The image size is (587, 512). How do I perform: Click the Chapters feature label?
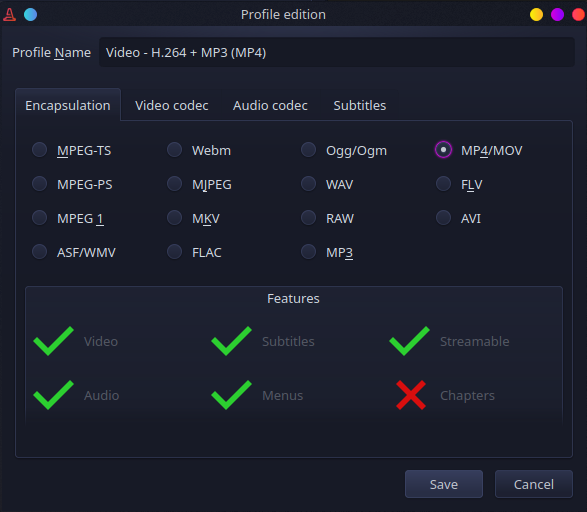click(467, 395)
